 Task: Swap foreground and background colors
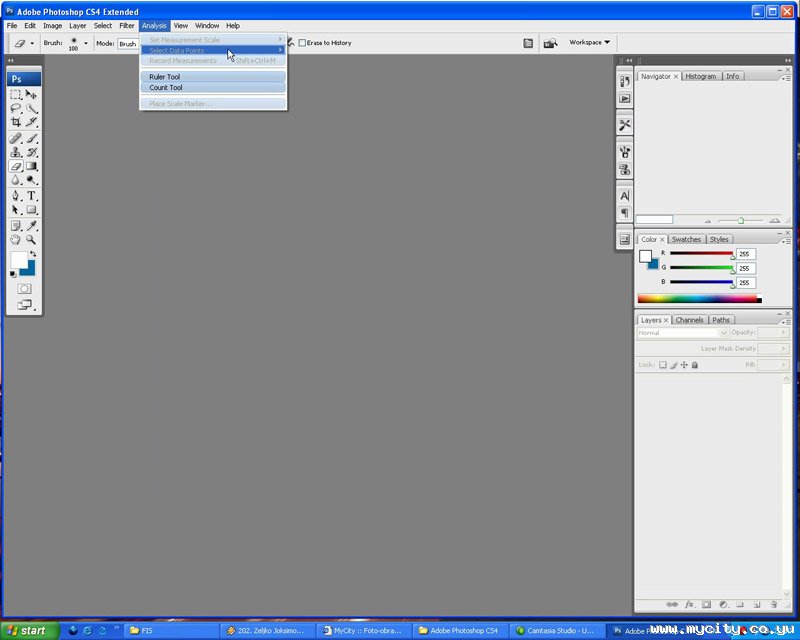[33, 254]
